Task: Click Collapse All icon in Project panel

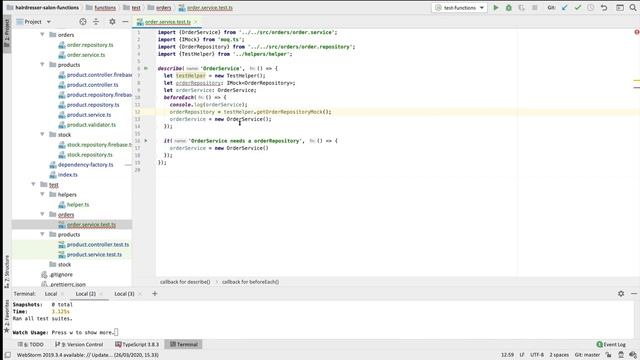Action: coord(96,22)
